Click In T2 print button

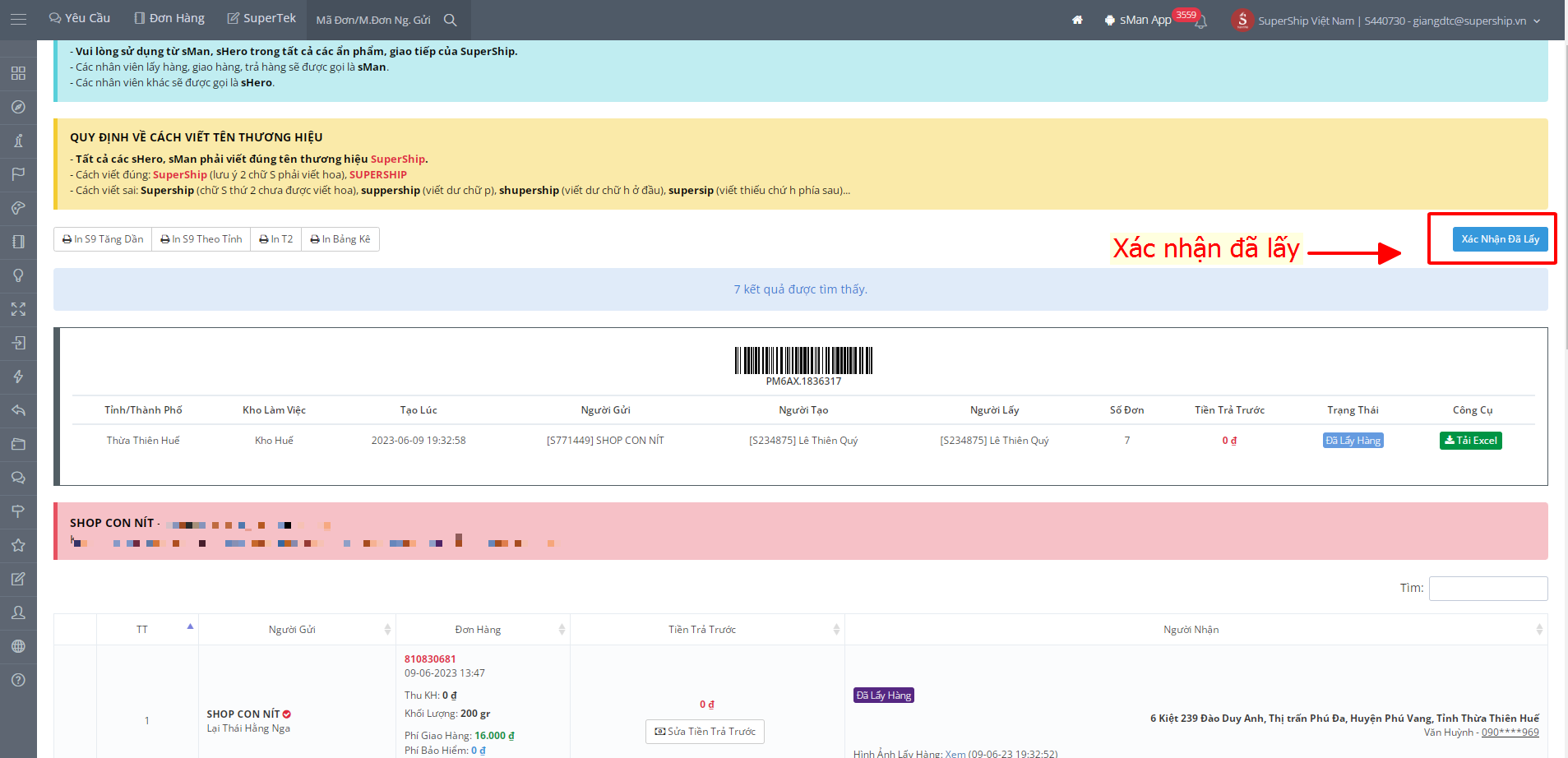click(276, 239)
